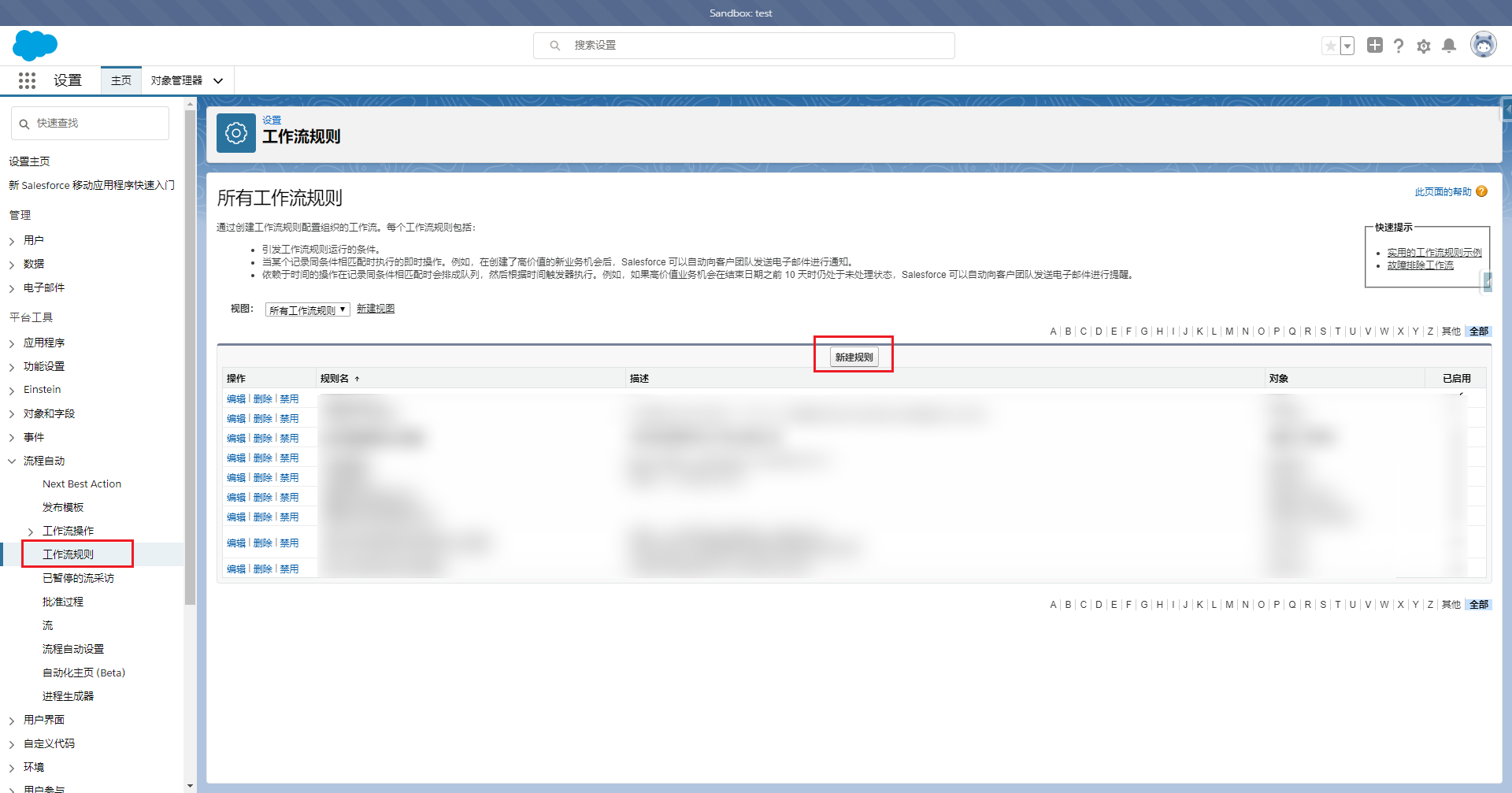Select 工作流规则 in sidebar
This screenshot has height=793, width=1512.
coord(68,554)
